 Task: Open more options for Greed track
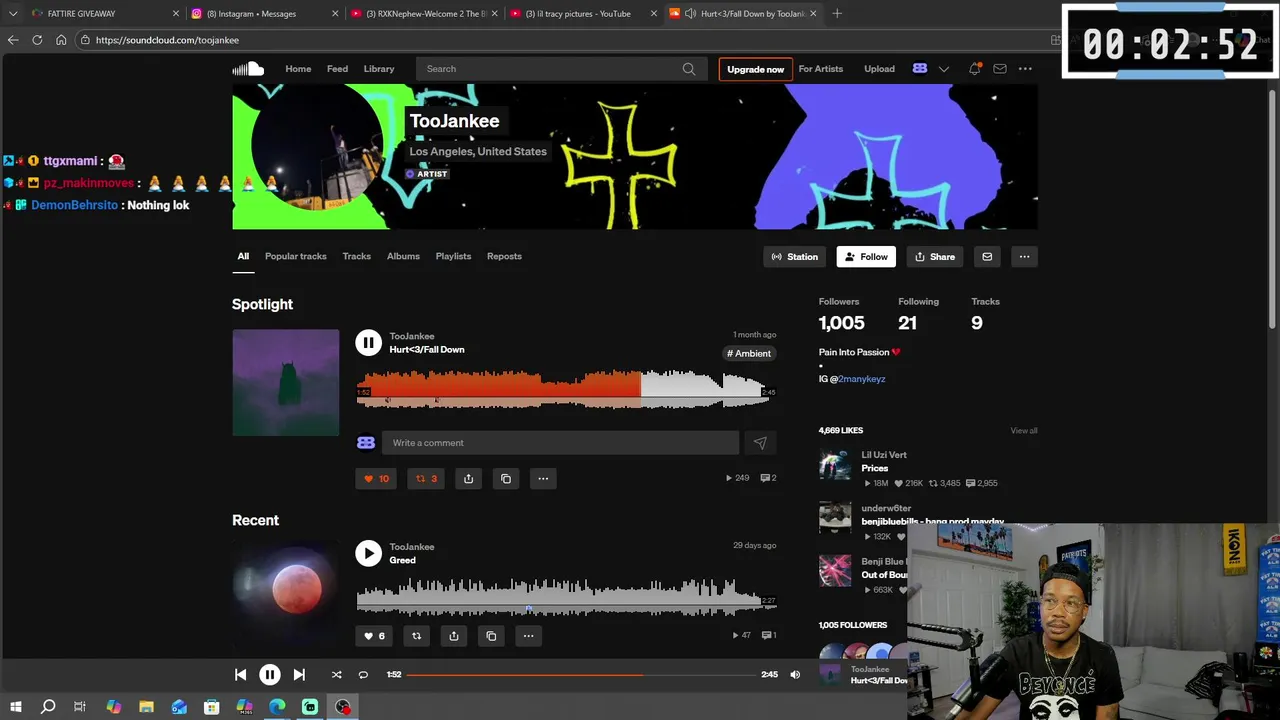528,636
